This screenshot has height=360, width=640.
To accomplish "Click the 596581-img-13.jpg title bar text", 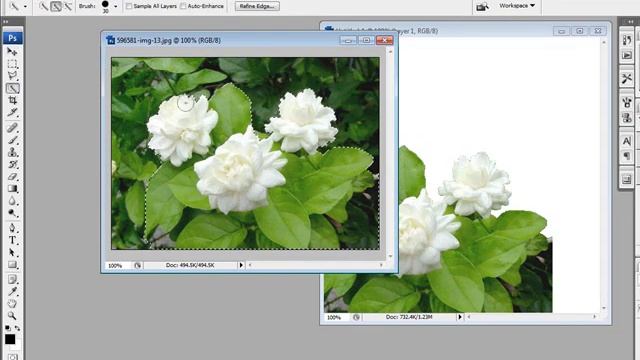I will point(169,40).
